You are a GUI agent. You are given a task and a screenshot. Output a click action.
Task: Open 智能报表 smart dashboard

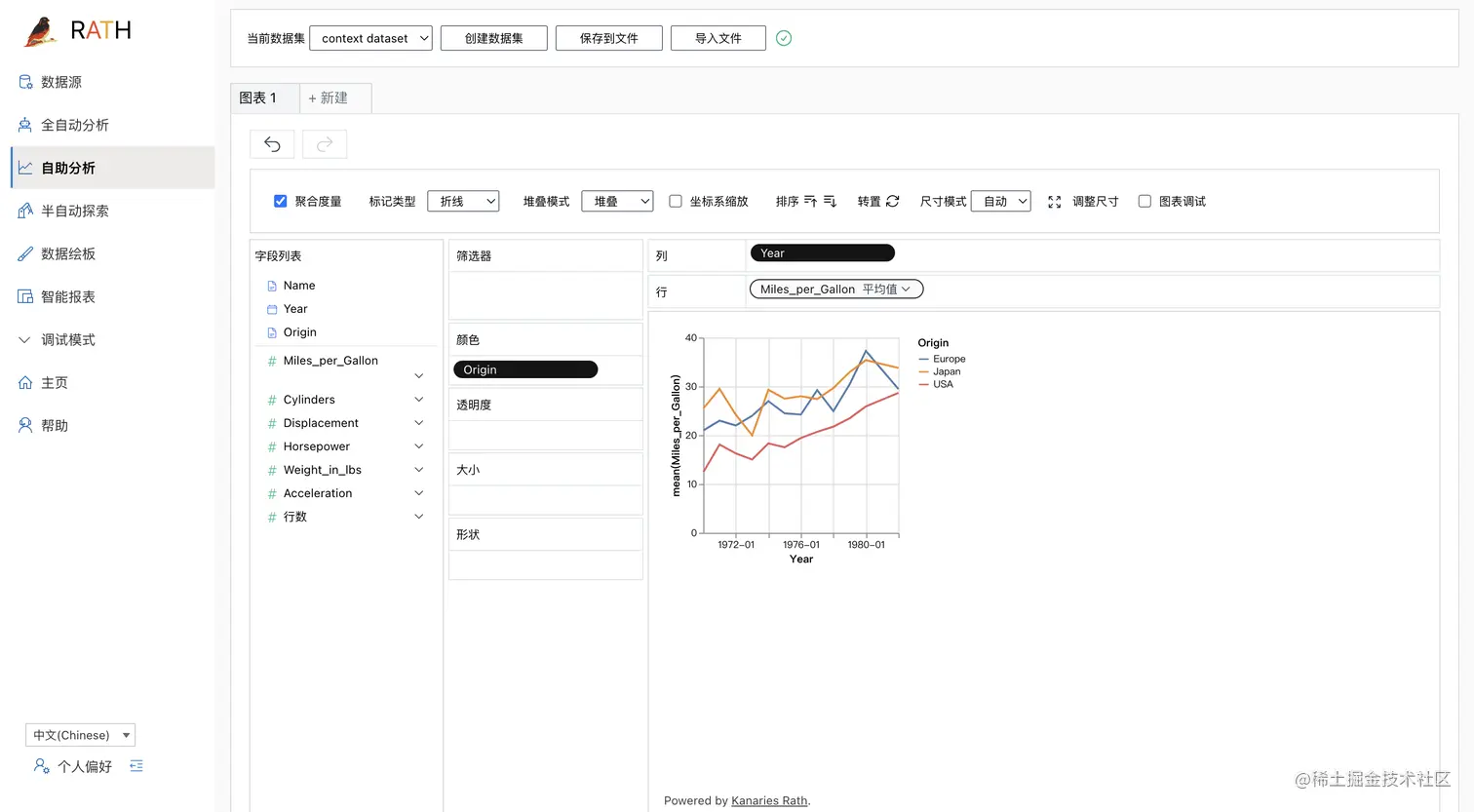pyautogui.click(x=68, y=296)
